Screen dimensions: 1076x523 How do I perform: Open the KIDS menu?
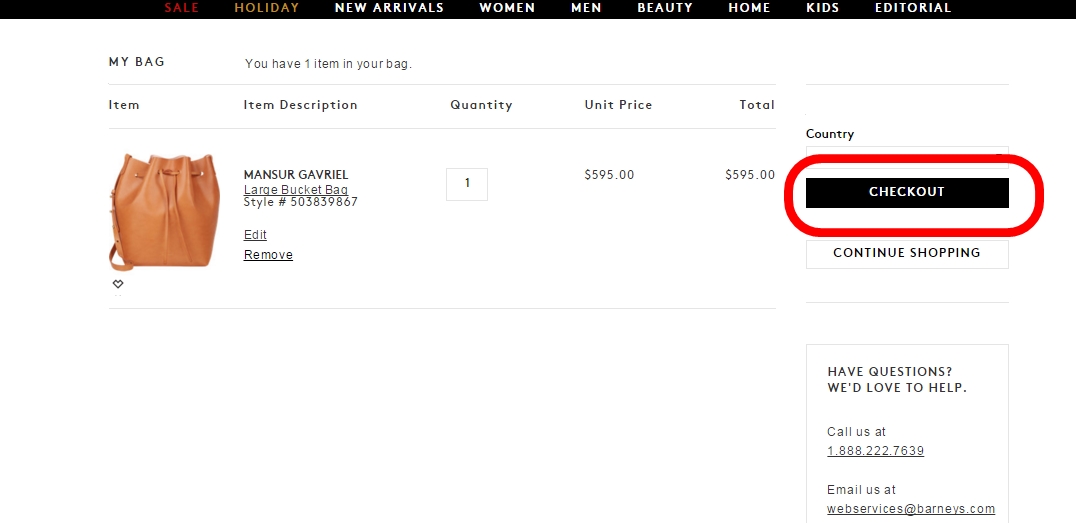(x=823, y=8)
